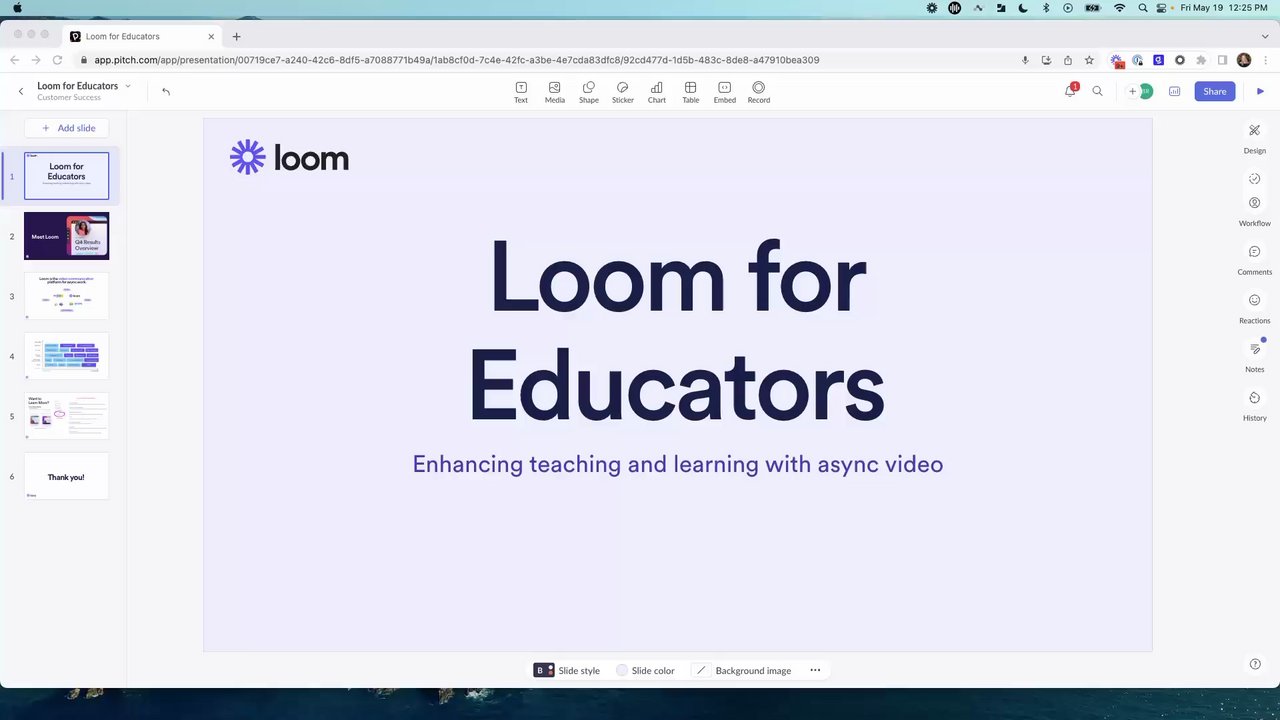
Task: Click the Loom extension icon in Chrome
Action: (x=1117, y=60)
